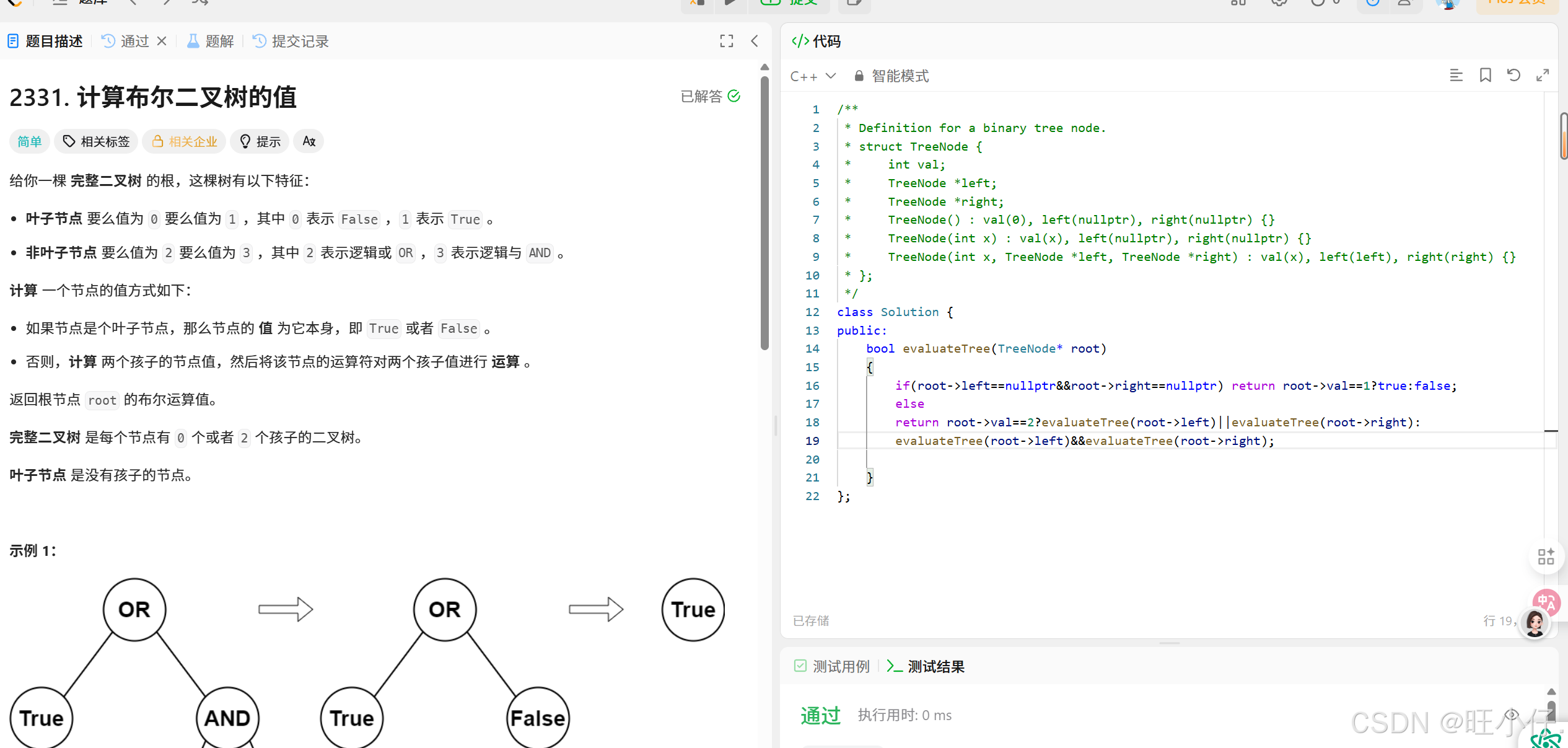The image size is (1568, 748).
Task: Click the inline code 'root' in the description
Action: pyautogui.click(x=102, y=400)
